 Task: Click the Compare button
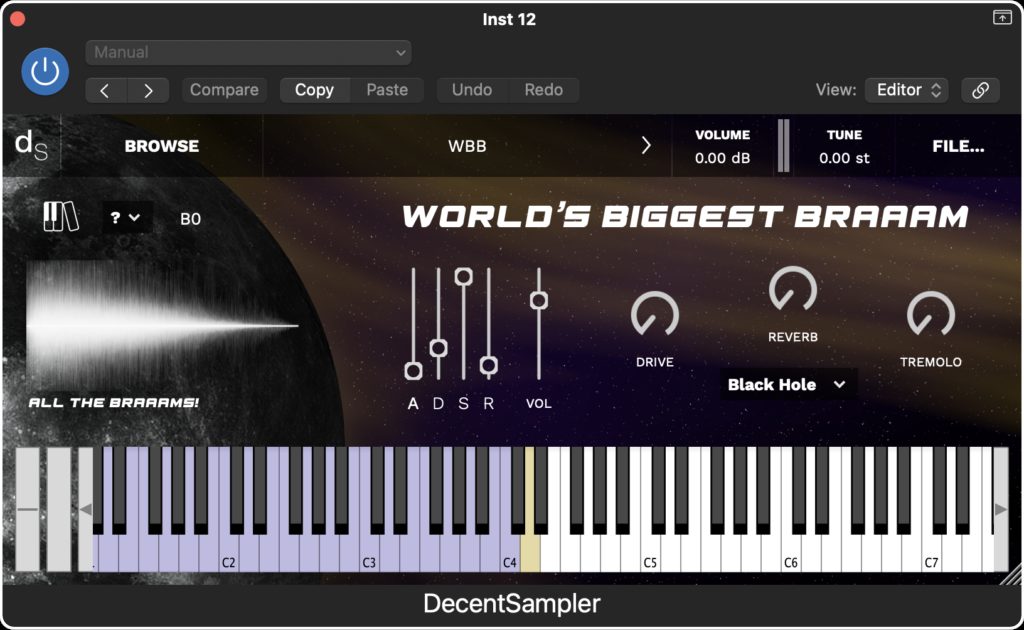[224, 90]
